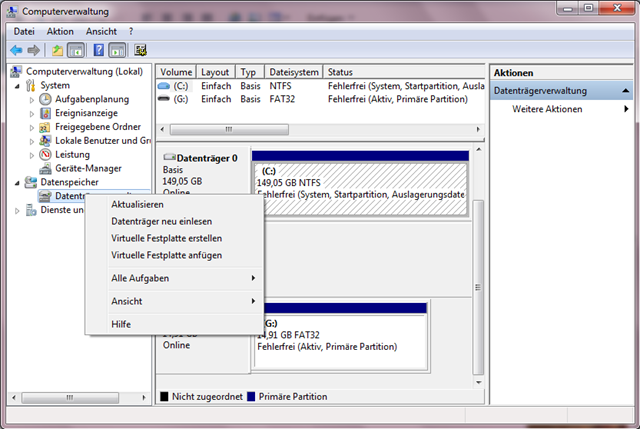Choose Aktualisieren from the context menu
The width and height of the screenshot is (640, 429).
(x=137, y=204)
